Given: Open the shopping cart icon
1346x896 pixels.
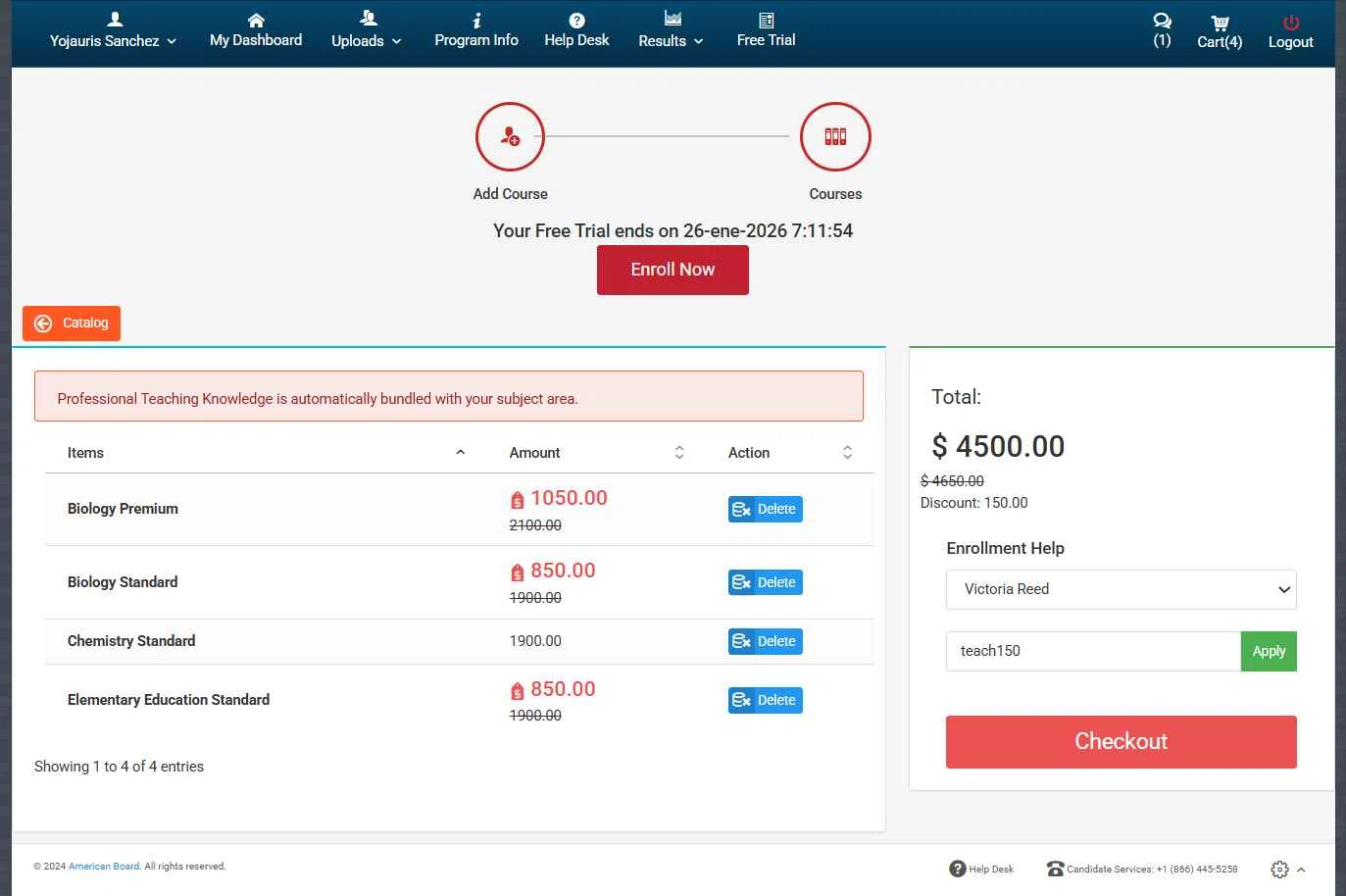Looking at the screenshot, I should (x=1220, y=23).
